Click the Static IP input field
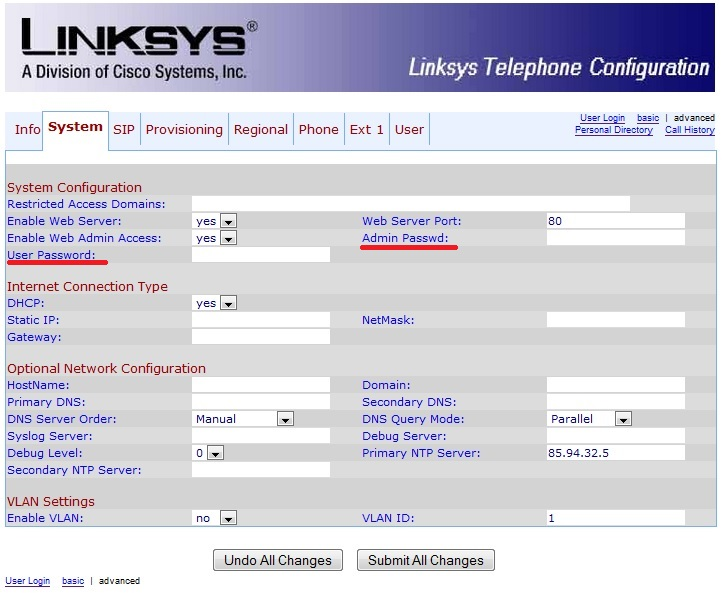This screenshot has width=722, height=593. 261,320
